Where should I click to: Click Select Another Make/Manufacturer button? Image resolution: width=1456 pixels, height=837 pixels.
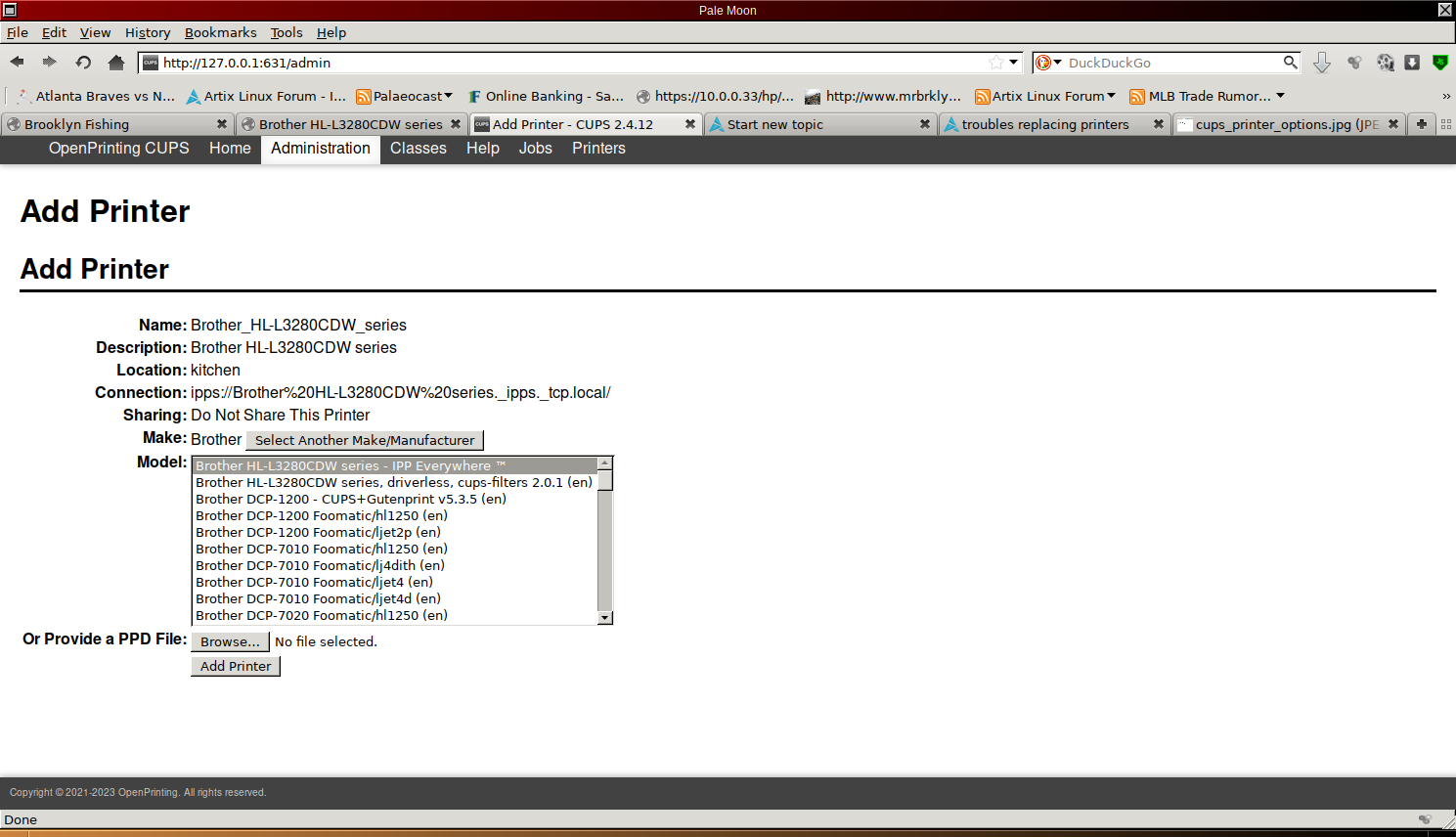365,440
